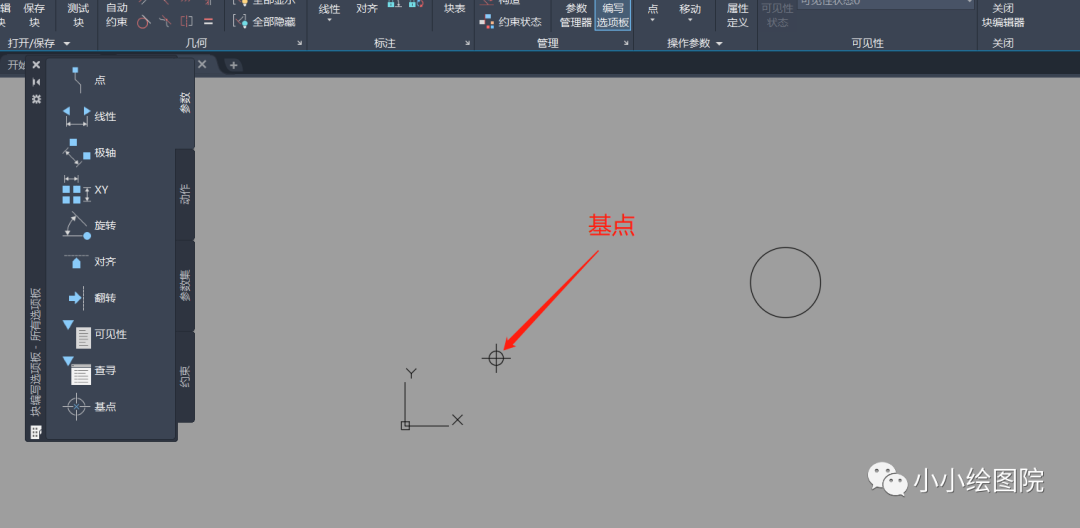
Task: Toggle 约束状态 in the ribbon
Action: point(512,22)
